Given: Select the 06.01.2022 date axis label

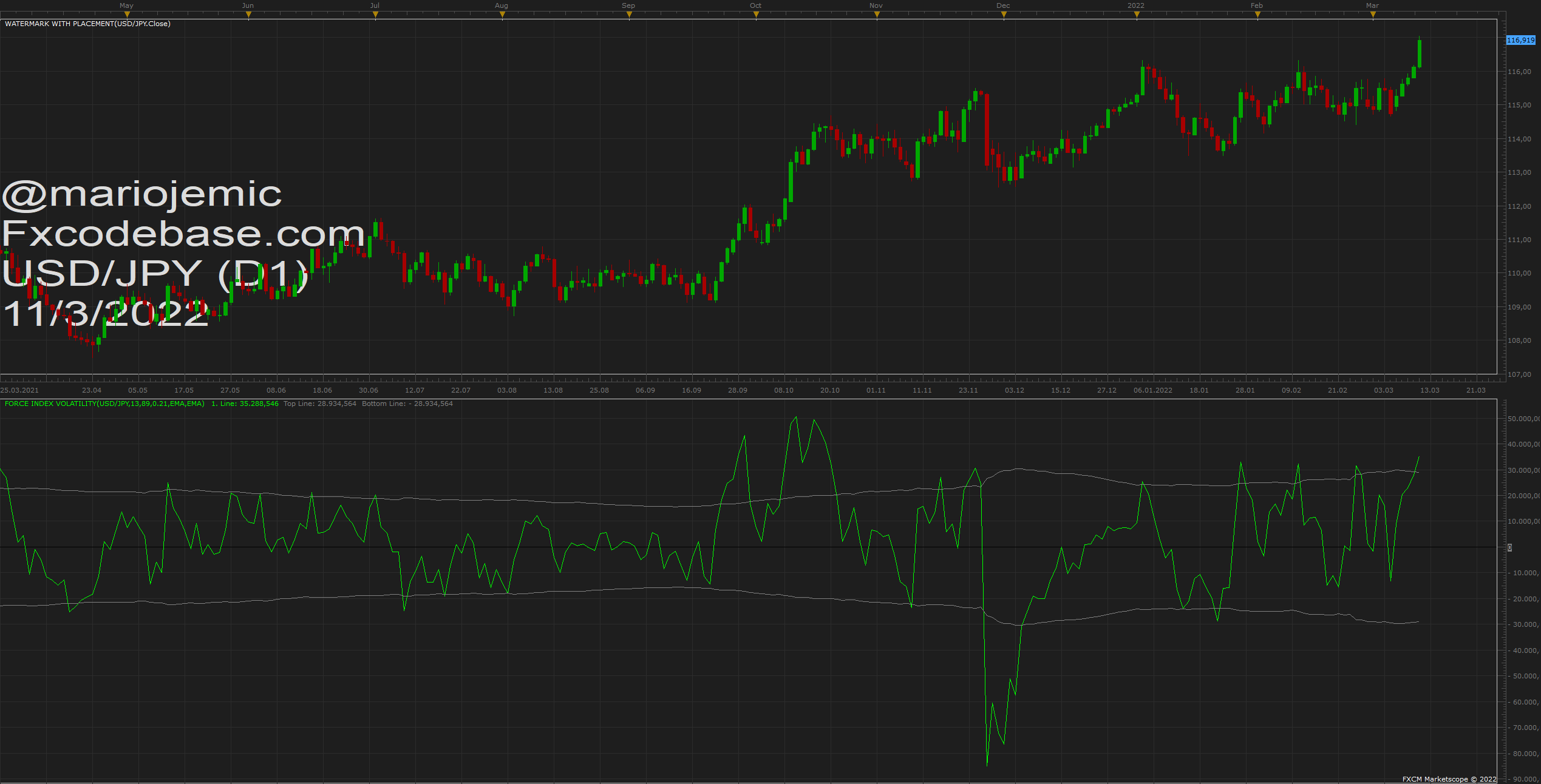Looking at the screenshot, I should pyautogui.click(x=1153, y=390).
